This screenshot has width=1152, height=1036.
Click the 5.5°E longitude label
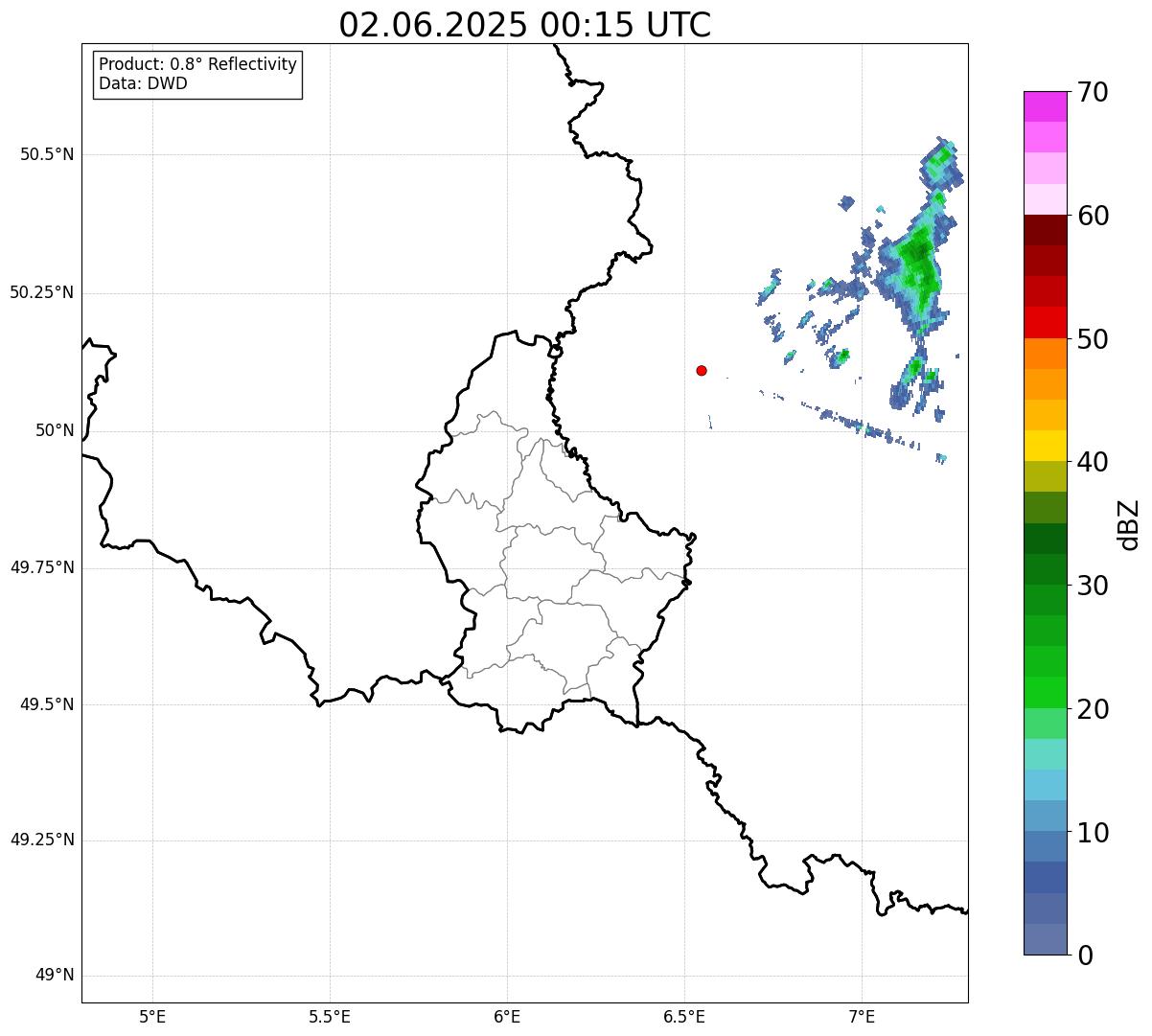click(x=330, y=1017)
